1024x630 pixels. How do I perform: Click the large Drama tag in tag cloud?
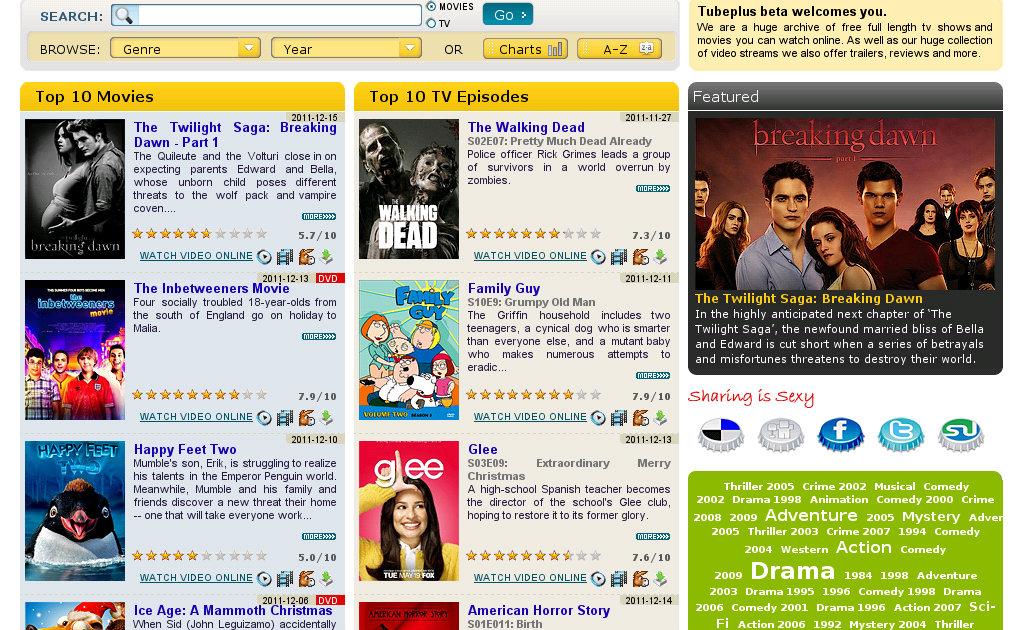[x=792, y=571]
